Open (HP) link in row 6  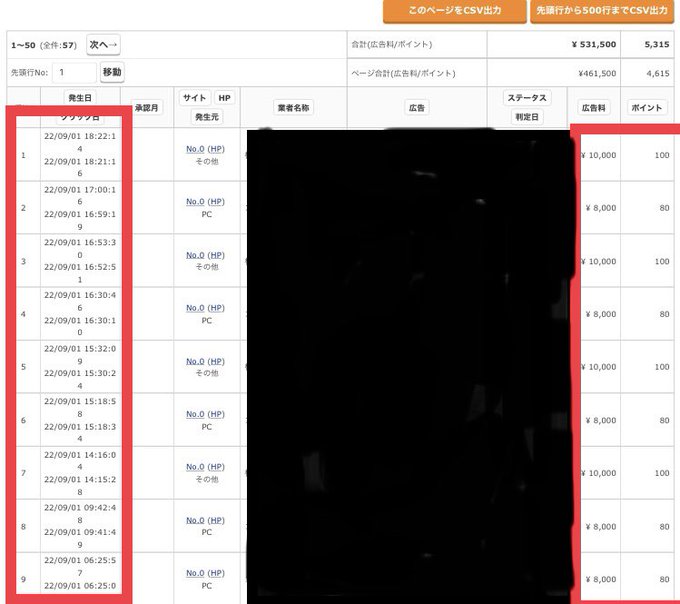216,414
